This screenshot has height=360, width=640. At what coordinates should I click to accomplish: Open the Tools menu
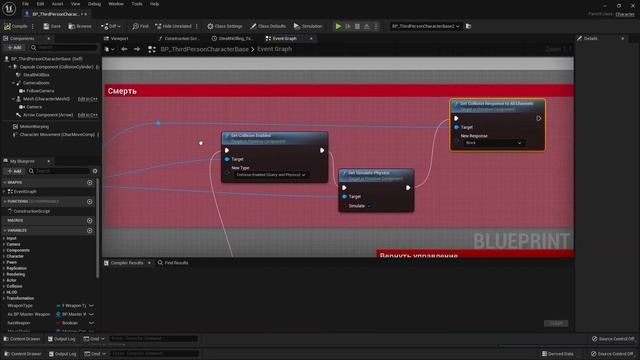pyautogui.click(x=137, y=4)
